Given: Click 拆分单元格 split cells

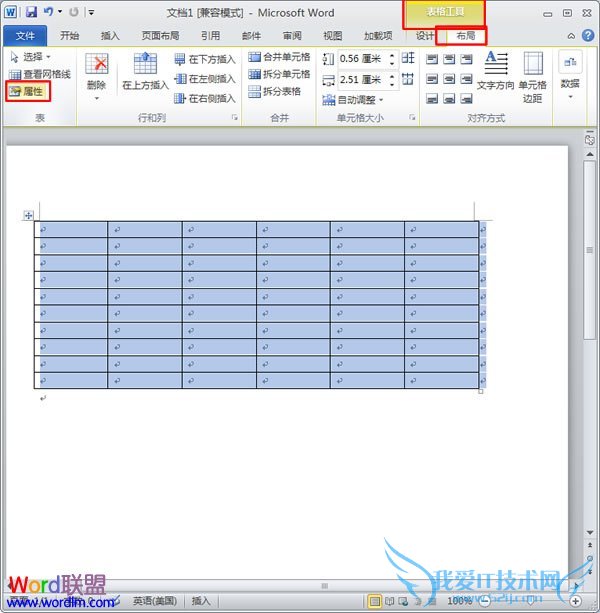Looking at the screenshot, I should (x=279, y=74).
